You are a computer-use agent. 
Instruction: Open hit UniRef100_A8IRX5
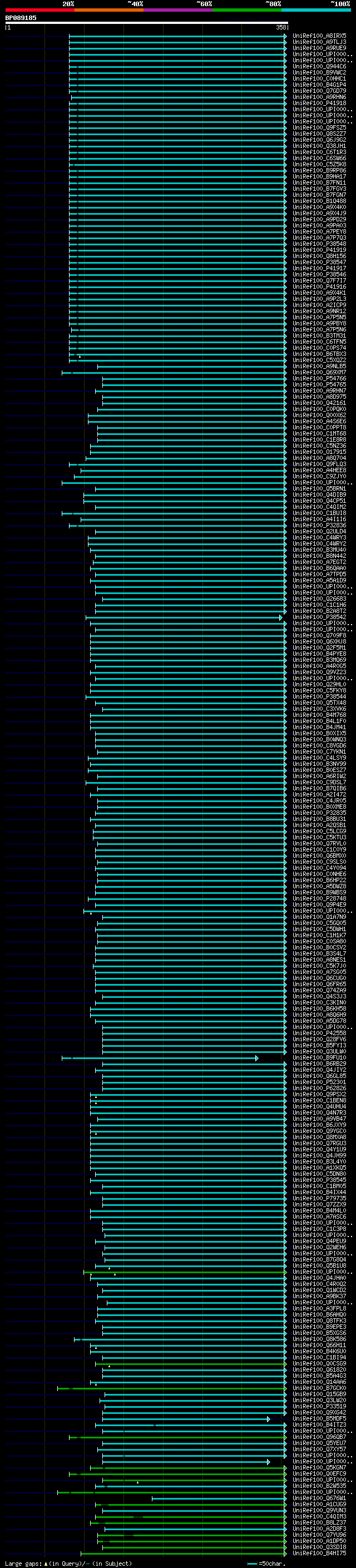(x=319, y=36)
